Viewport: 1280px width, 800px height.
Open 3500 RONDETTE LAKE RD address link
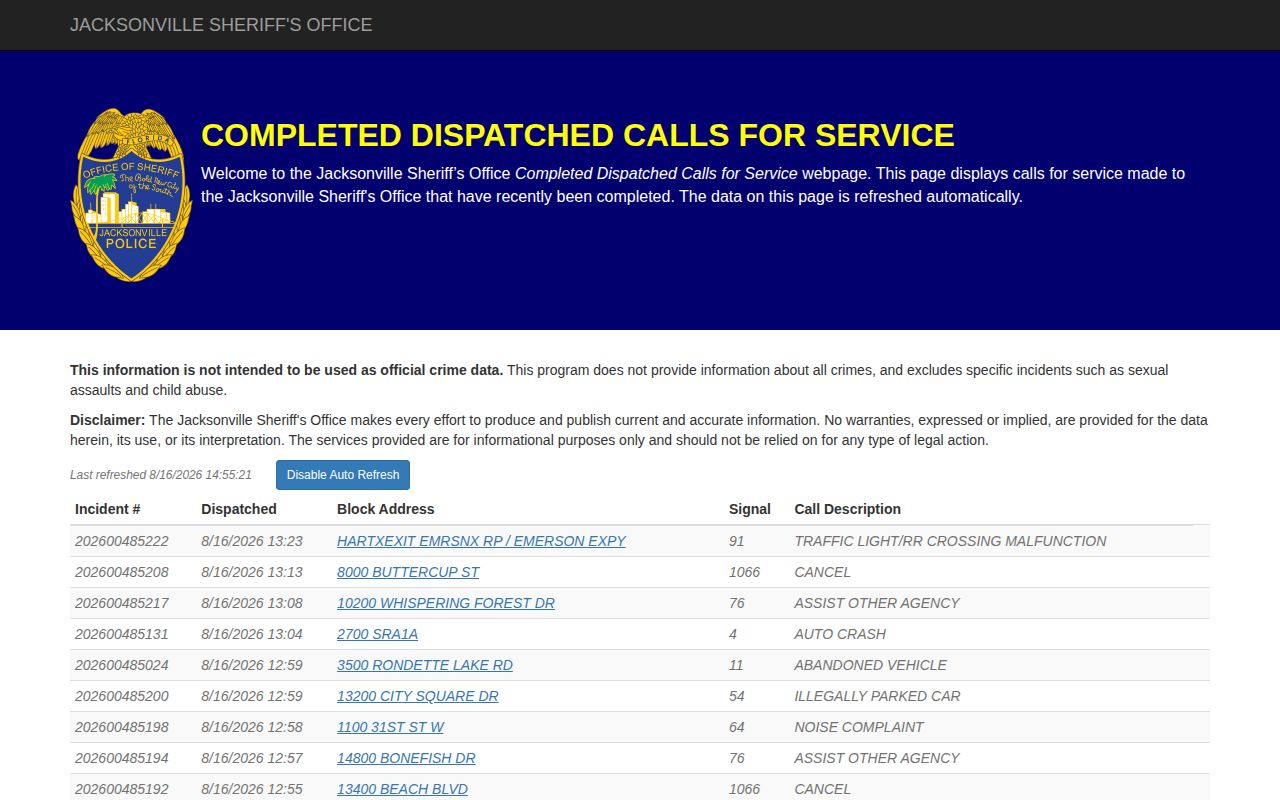425,665
